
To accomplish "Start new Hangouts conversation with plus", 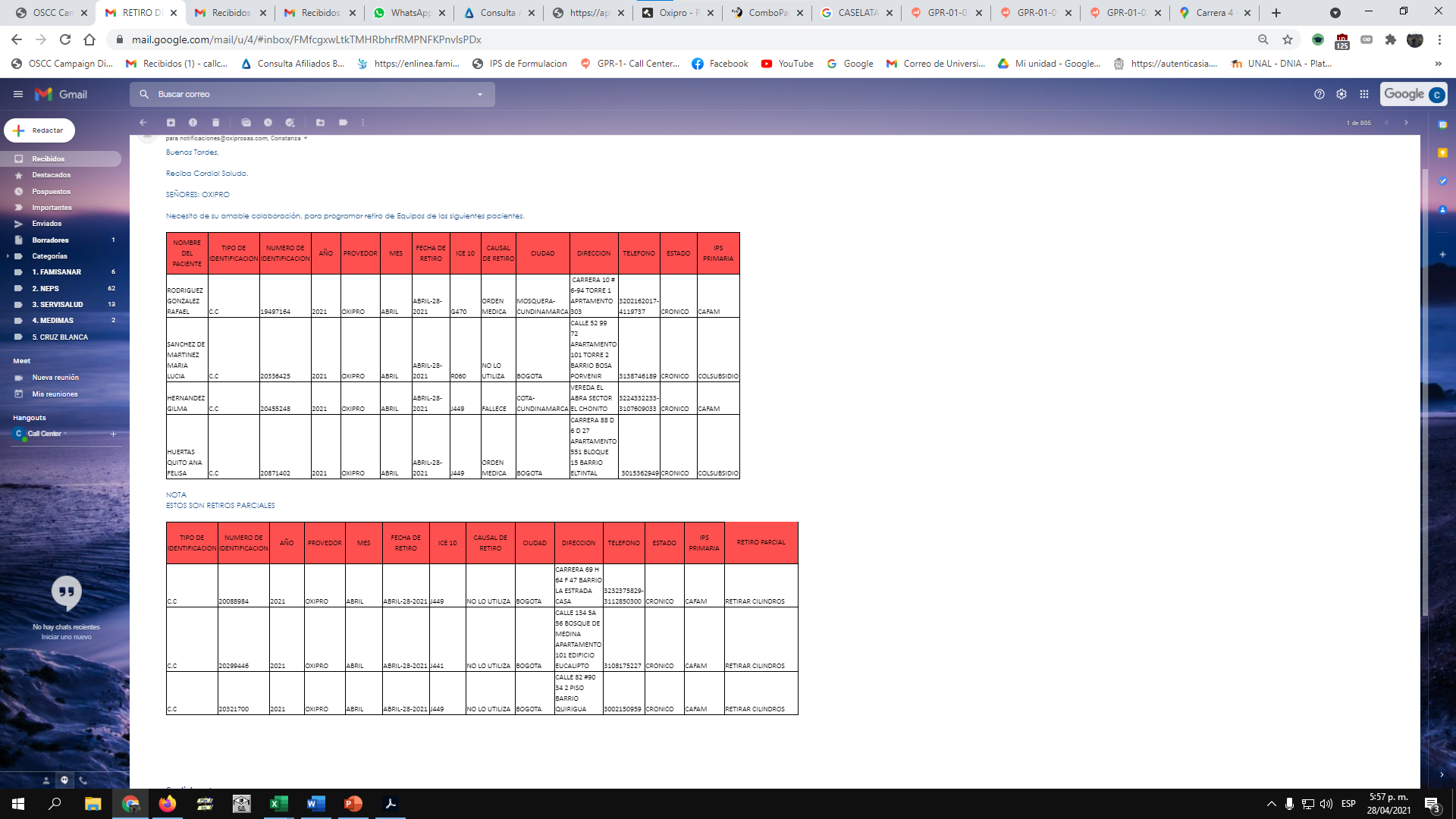I will [113, 434].
